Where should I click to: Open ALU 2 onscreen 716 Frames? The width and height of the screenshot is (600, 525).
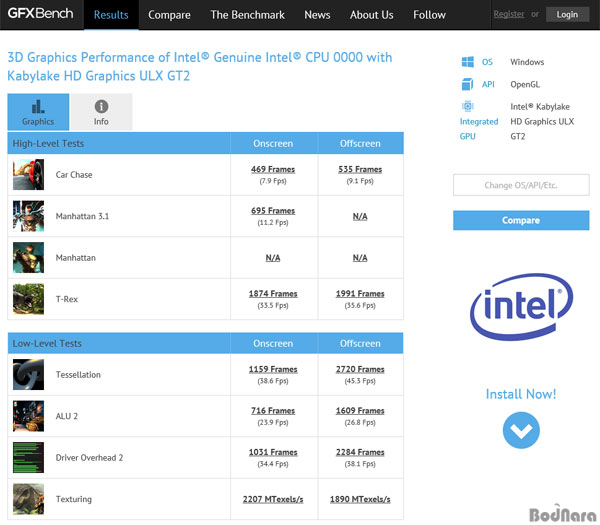pyautogui.click(x=273, y=411)
